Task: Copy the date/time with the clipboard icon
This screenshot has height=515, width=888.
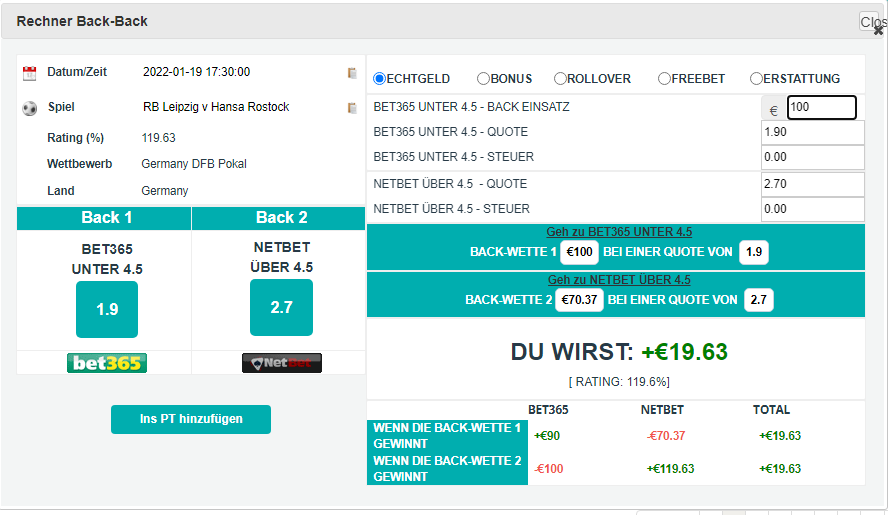Action: click(352, 73)
